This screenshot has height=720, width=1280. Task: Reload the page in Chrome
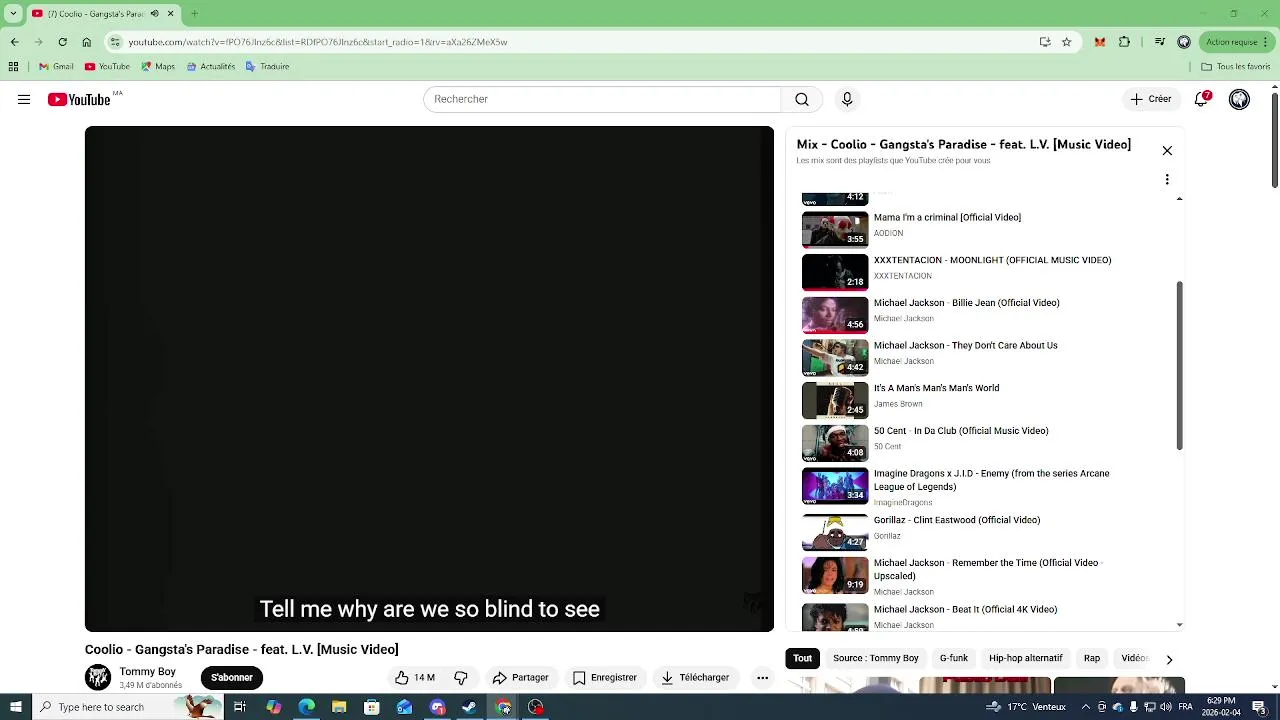pos(62,42)
